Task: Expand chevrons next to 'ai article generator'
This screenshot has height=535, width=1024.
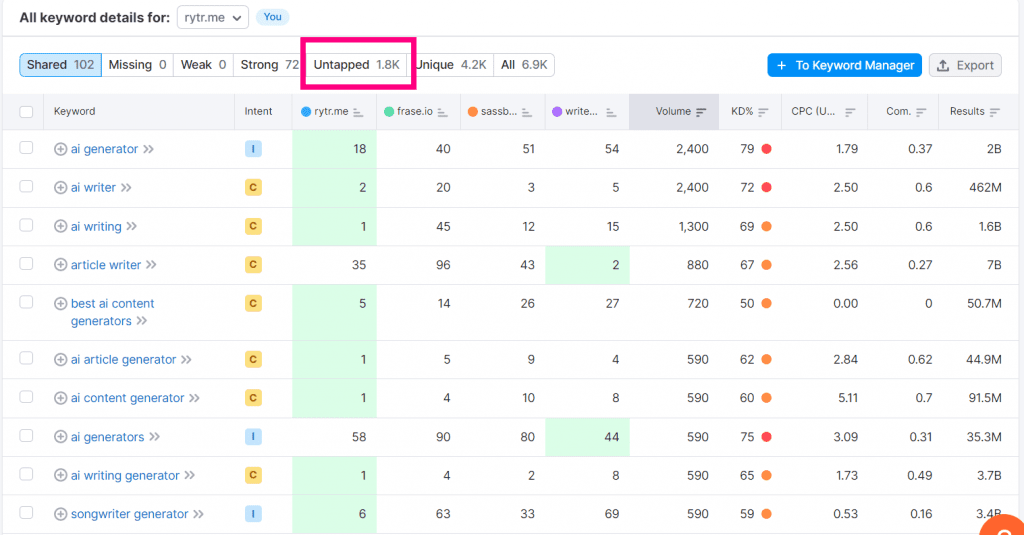Action: [186, 359]
